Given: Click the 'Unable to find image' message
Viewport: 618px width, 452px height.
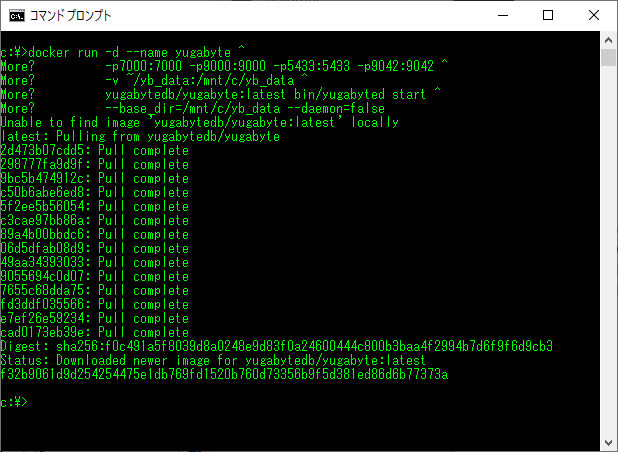Looking at the screenshot, I should [200, 122].
